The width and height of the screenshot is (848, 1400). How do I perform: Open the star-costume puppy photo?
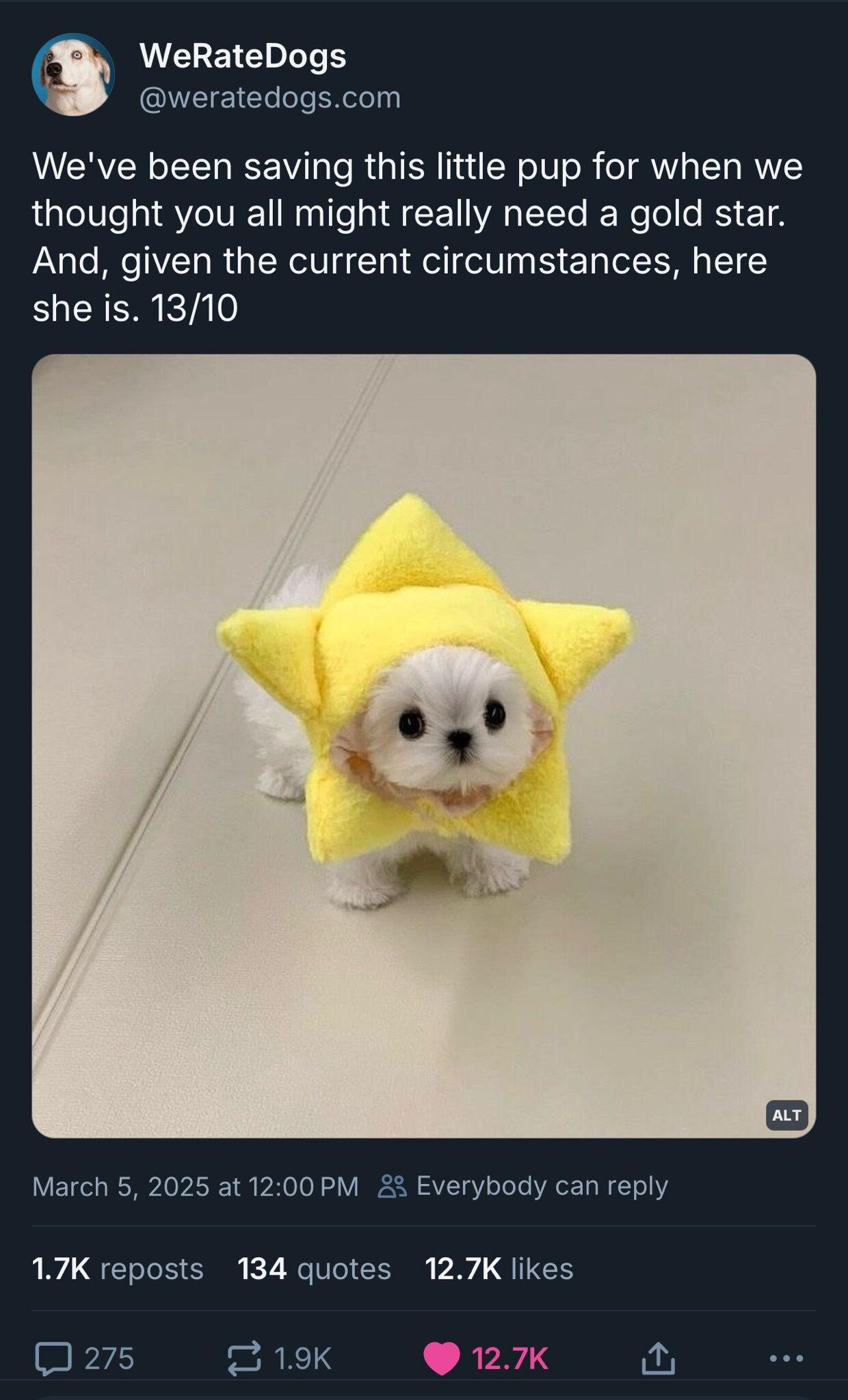pyautogui.click(x=424, y=746)
